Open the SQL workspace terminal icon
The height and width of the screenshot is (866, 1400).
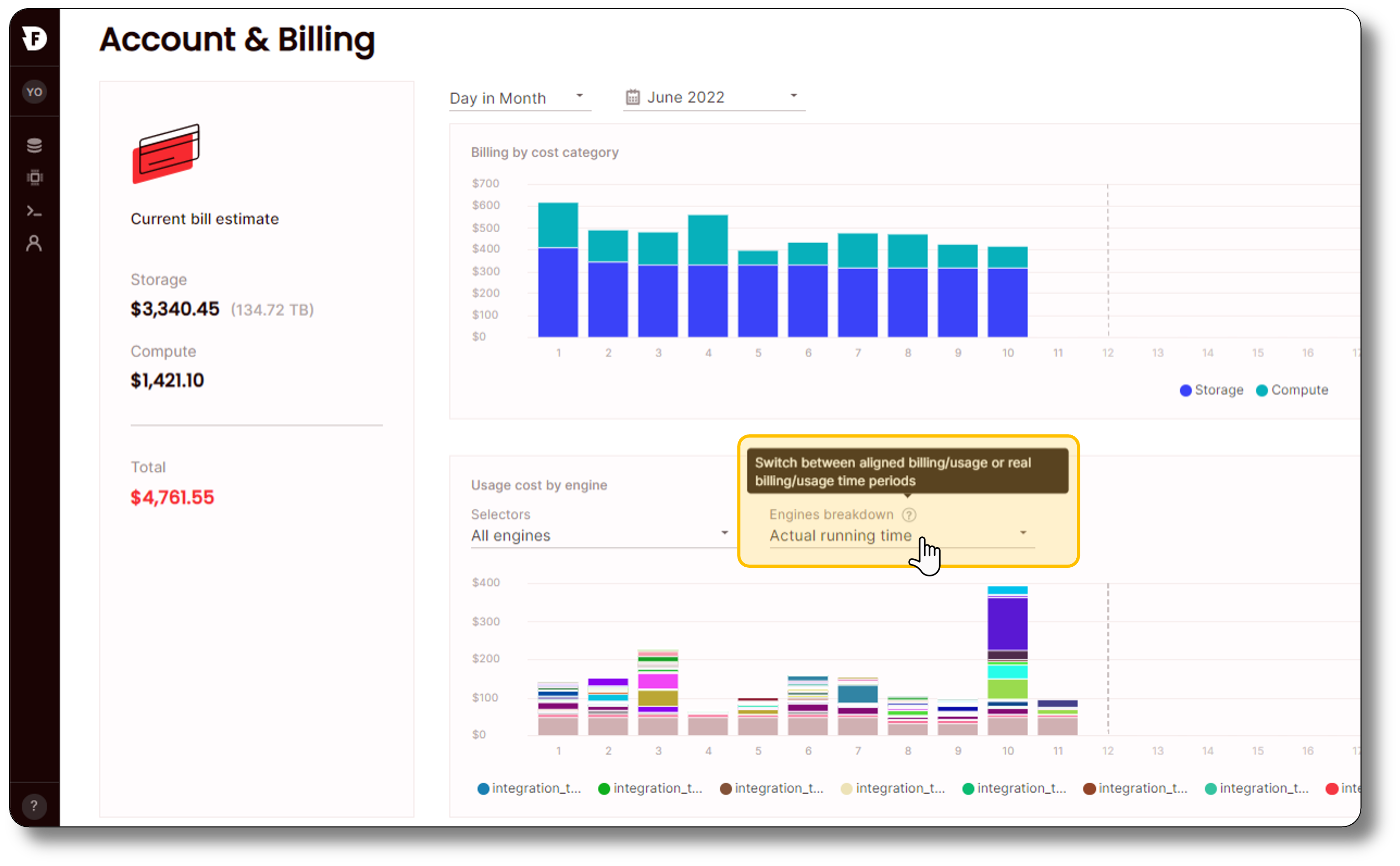coord(34,211)
